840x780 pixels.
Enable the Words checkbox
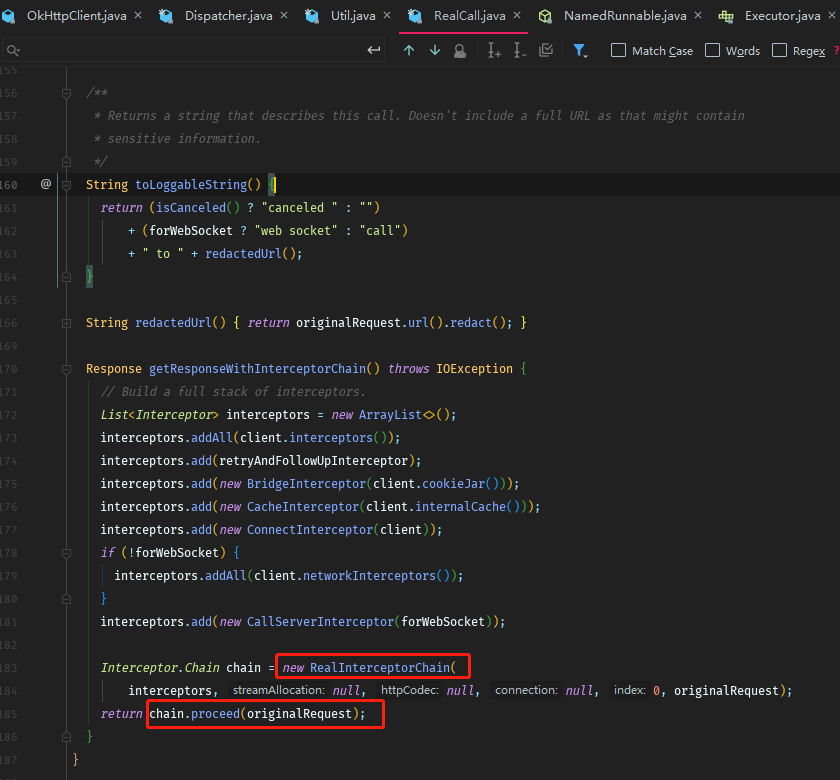712,50
